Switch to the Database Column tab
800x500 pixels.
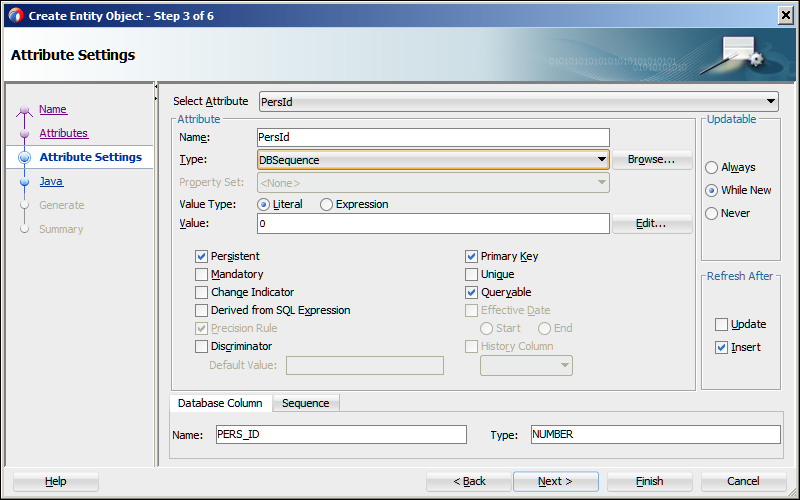tap(220, 403)
